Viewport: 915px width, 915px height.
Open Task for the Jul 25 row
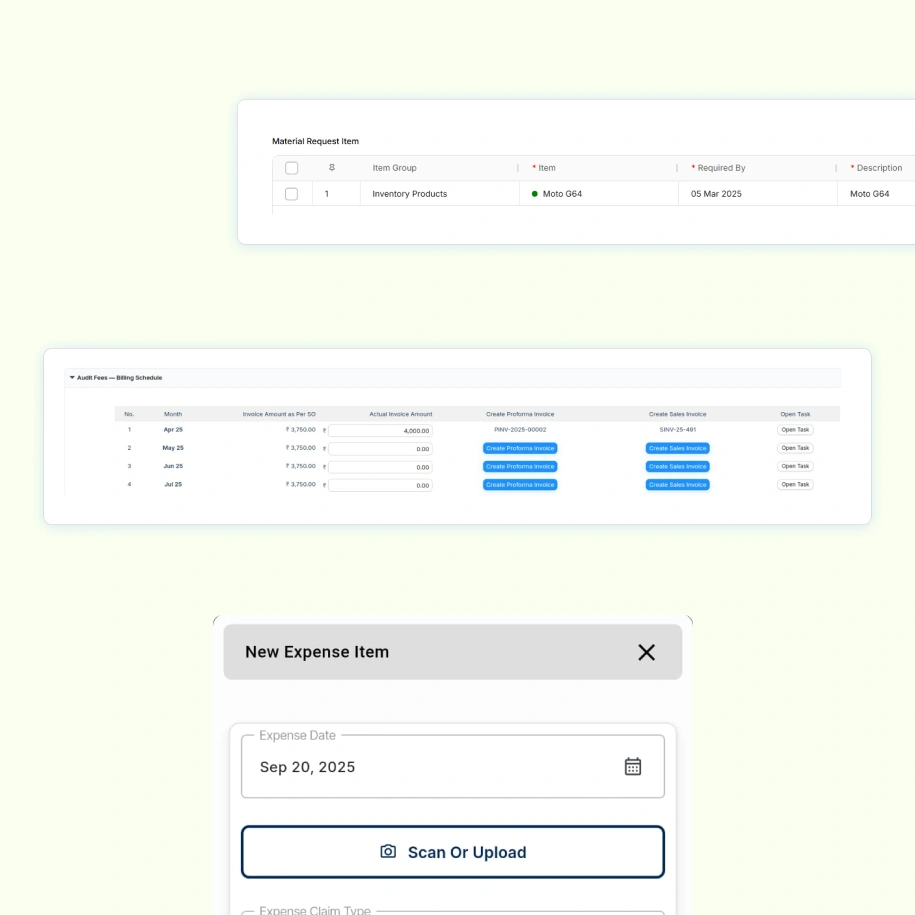click(x=795, y=485)
